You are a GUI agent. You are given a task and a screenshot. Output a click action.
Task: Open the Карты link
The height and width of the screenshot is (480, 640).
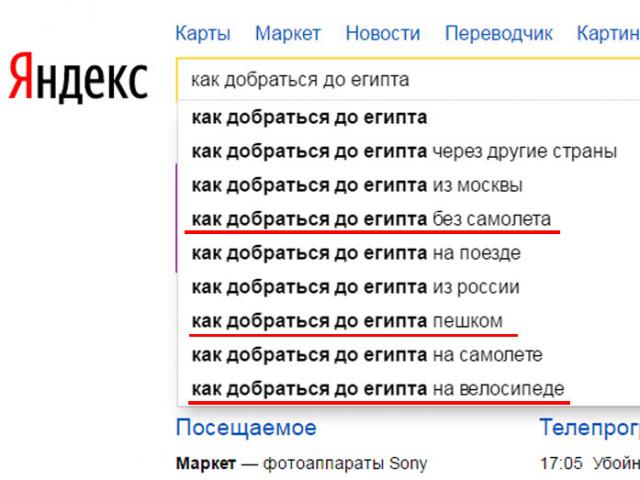203,34
